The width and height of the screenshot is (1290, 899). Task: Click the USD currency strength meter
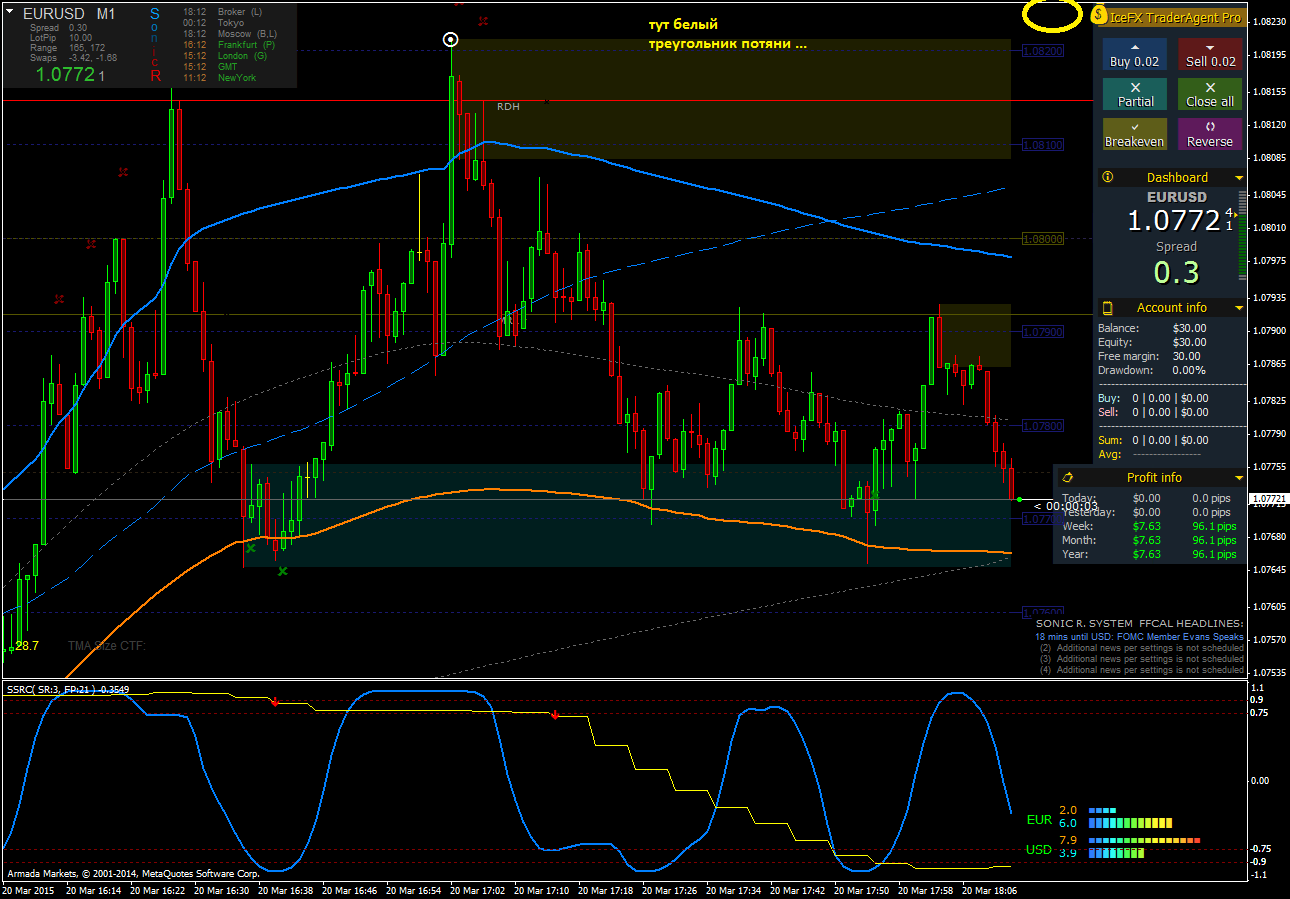pyautogui.click(x=1144, y=848)
